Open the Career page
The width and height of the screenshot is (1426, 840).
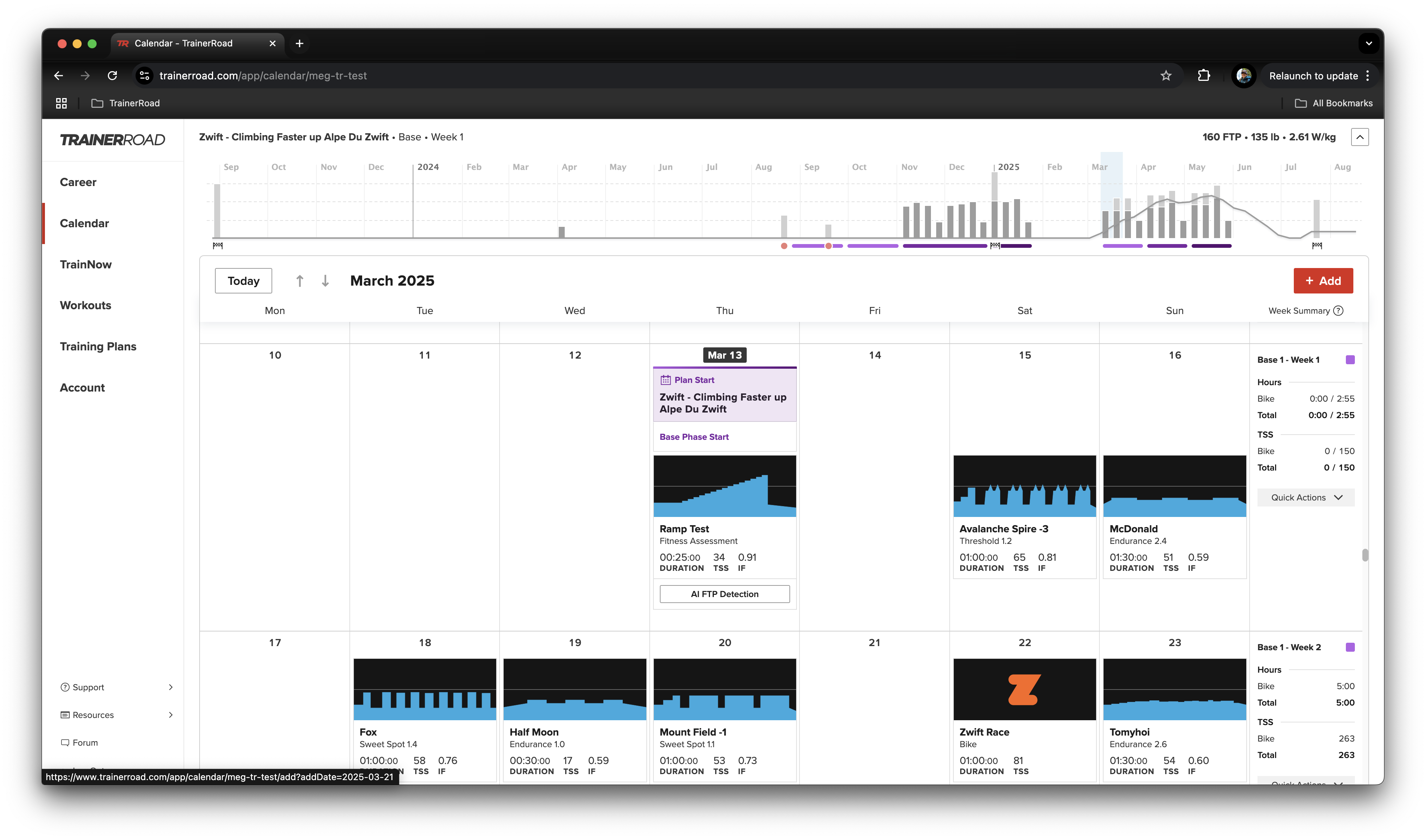click(78, 182)
